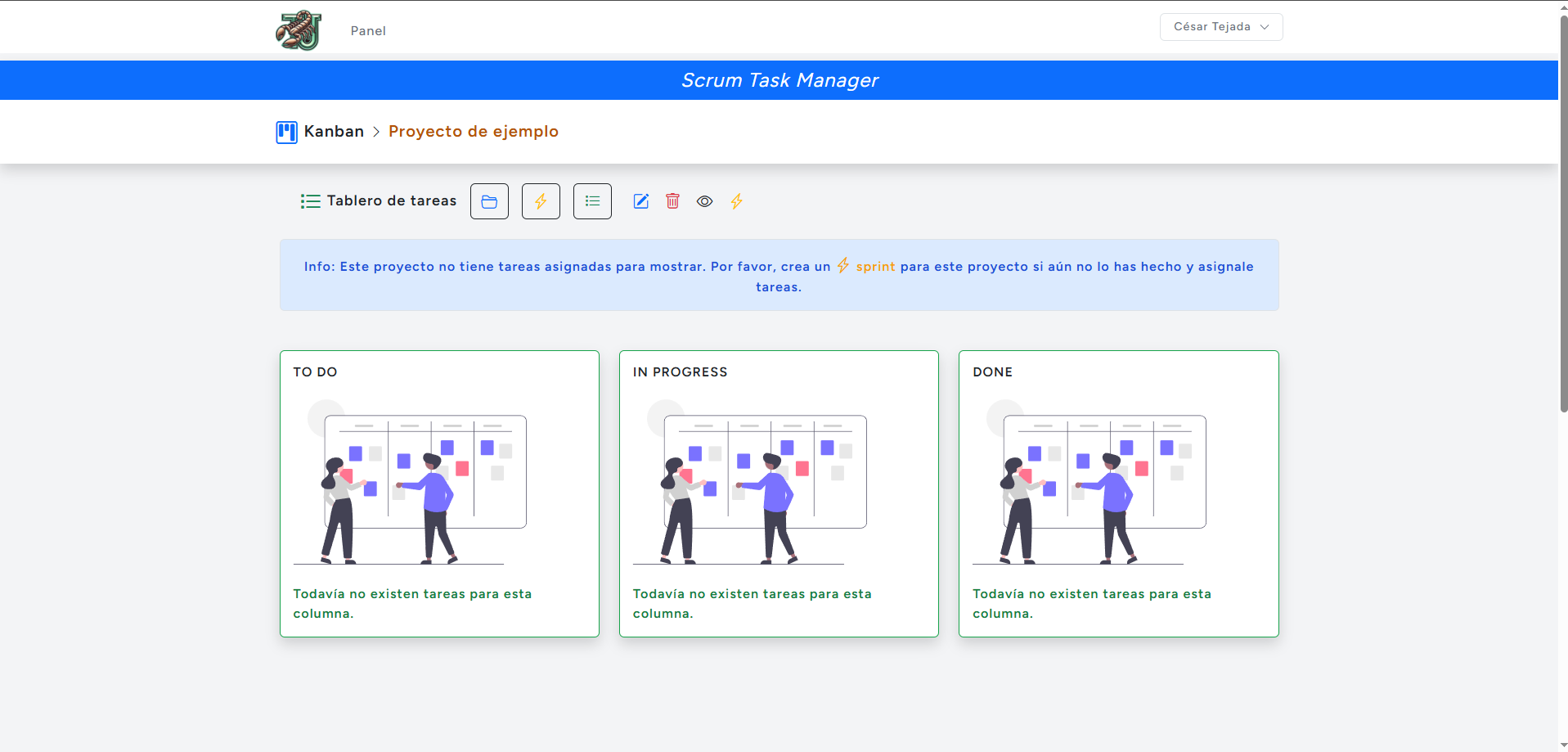
Task: Open the edit project pencil icon
Action: (640, 201)
